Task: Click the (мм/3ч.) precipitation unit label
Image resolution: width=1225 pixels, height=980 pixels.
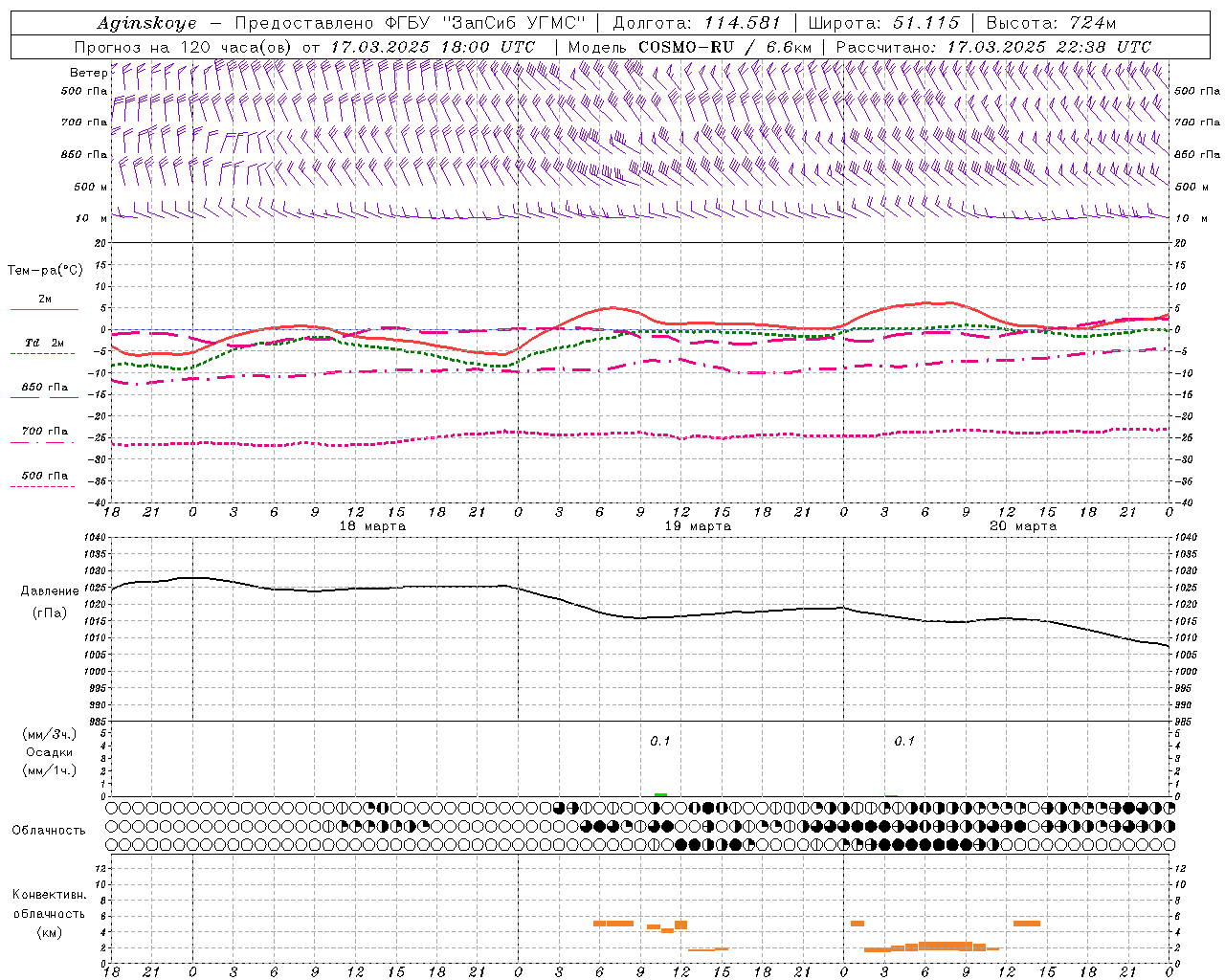Action: point(49,734)
